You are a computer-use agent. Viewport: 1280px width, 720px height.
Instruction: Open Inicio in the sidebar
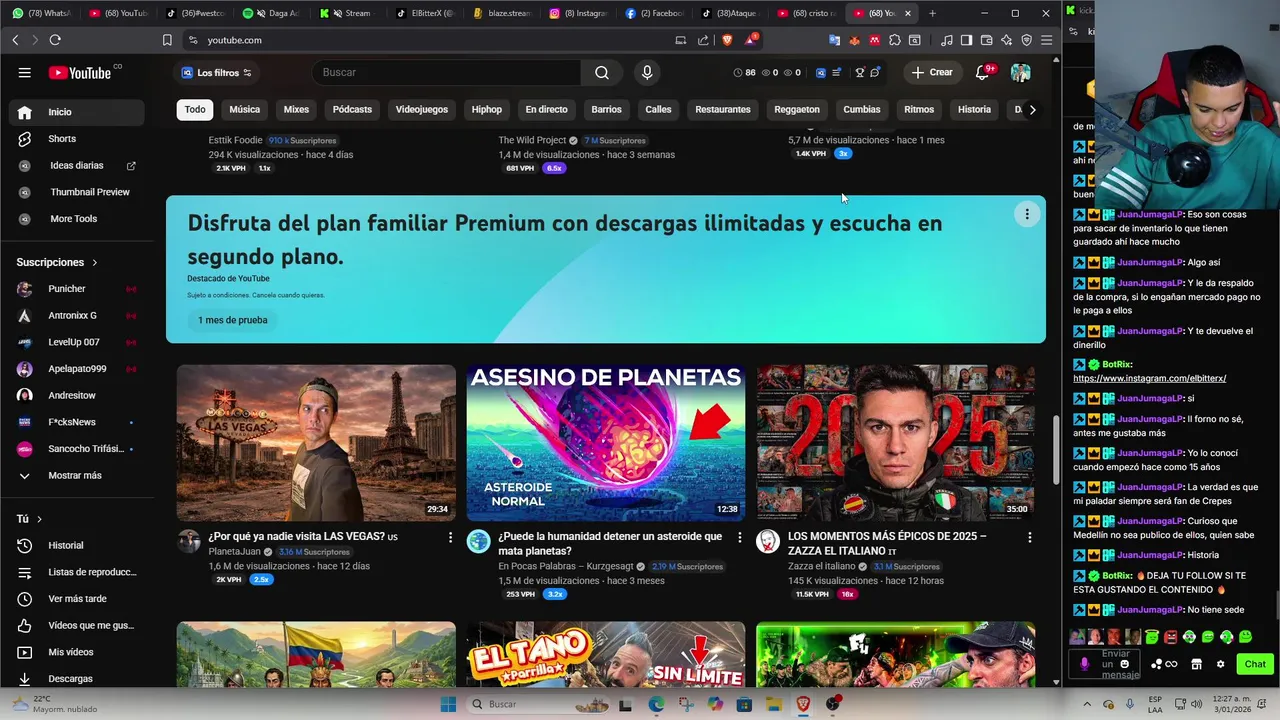click(76, 112)
